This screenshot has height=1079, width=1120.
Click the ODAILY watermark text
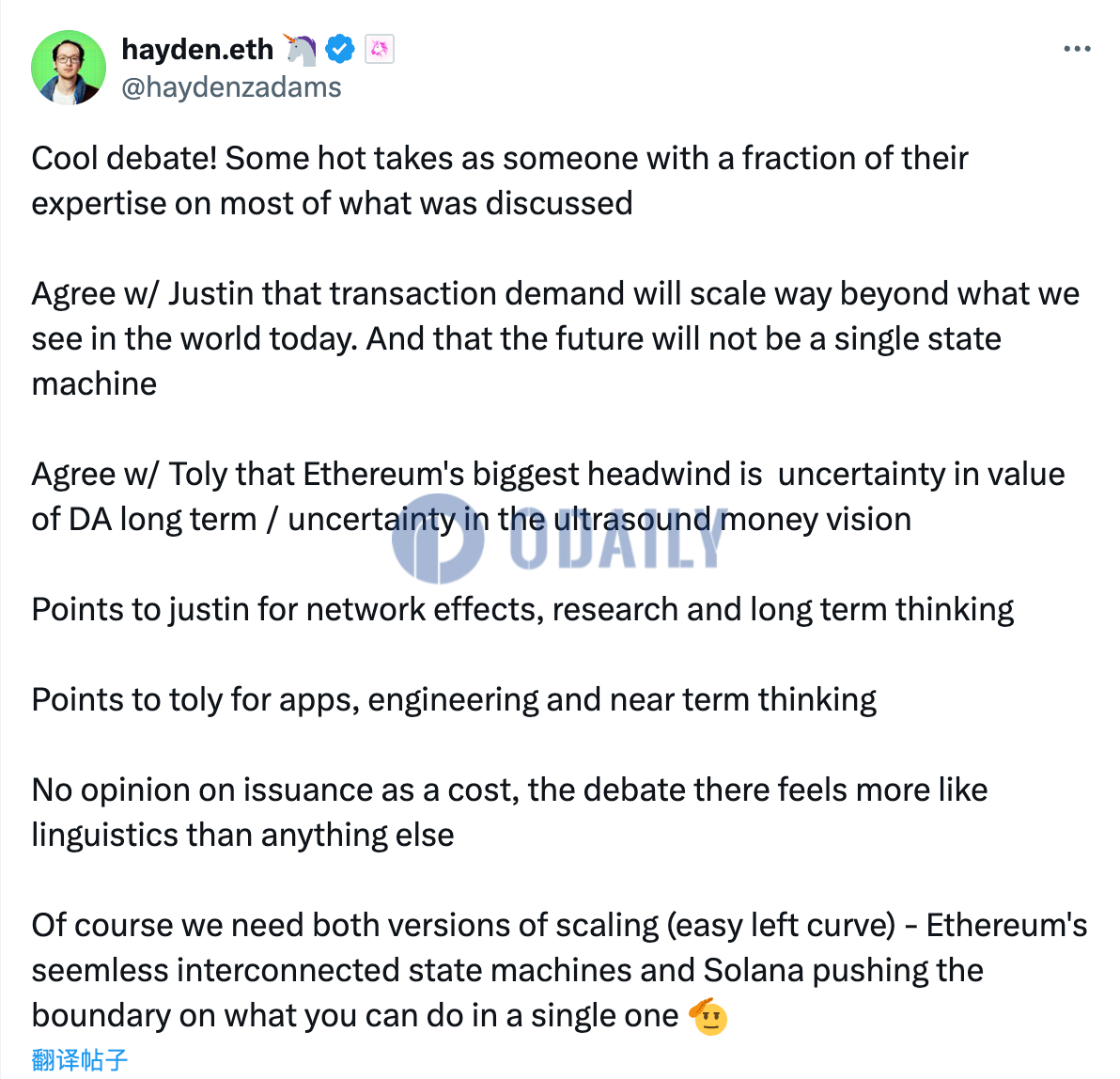coord(618,539)
